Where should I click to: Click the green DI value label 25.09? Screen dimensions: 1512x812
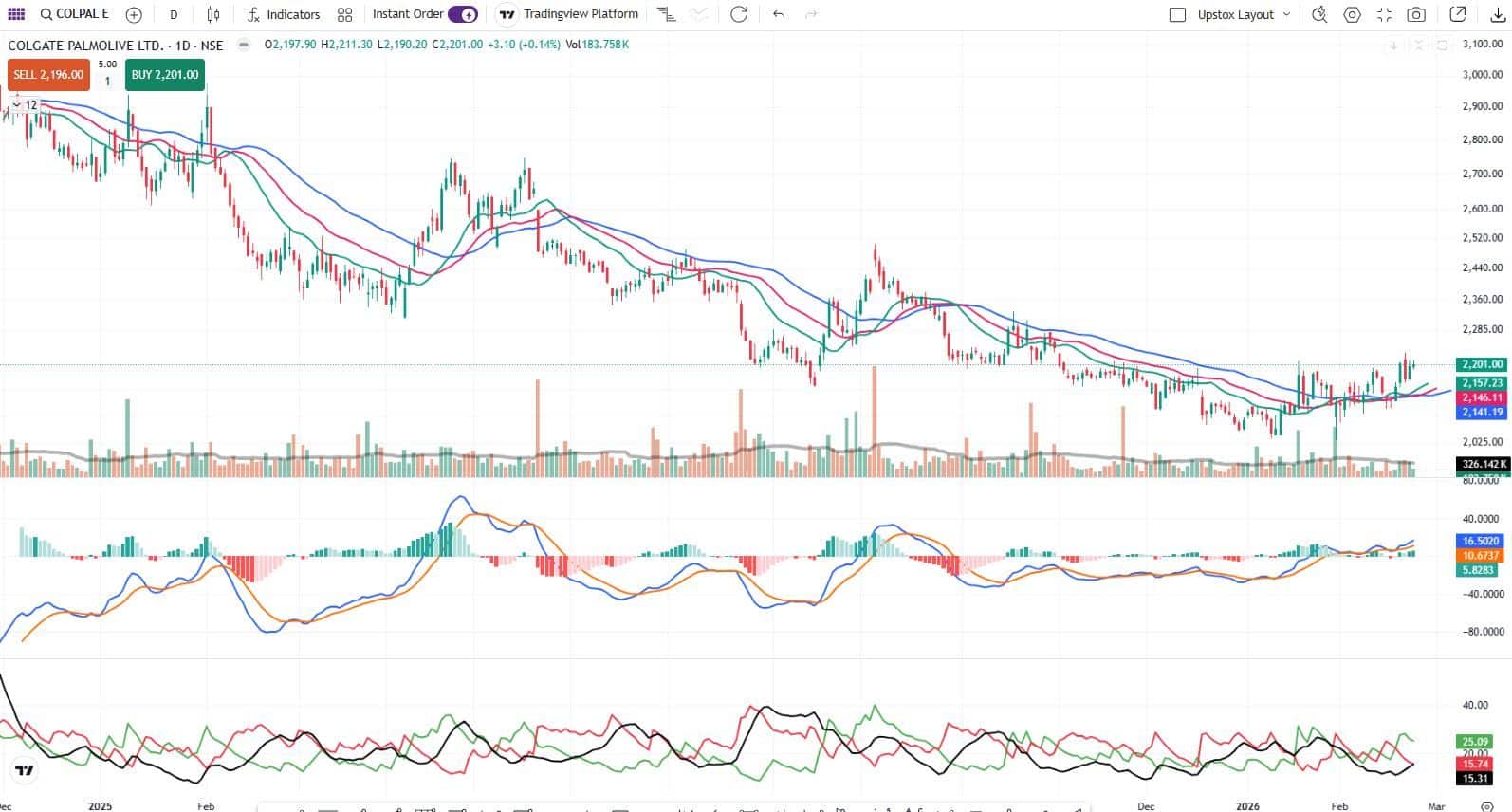1474,742
